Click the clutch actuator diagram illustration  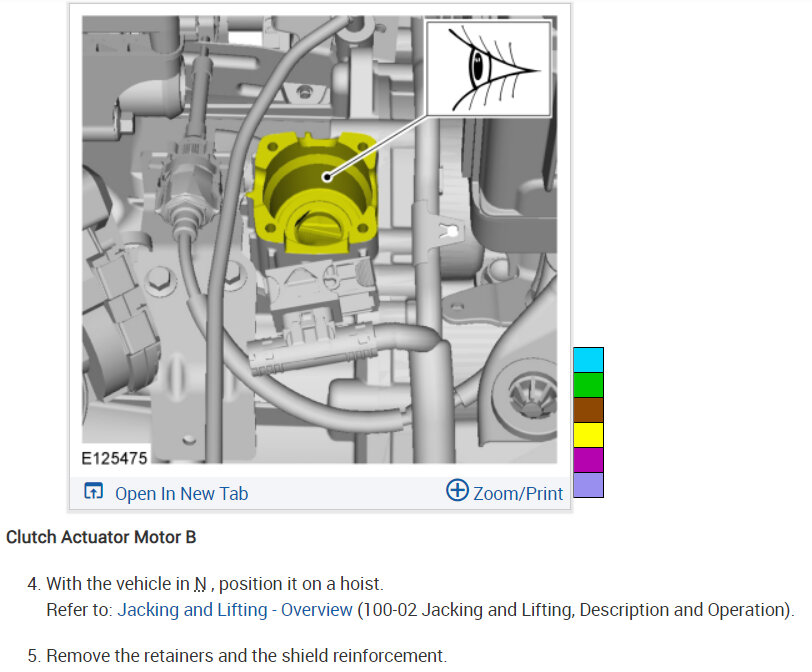pyautogui.click(x=320, y=239)
